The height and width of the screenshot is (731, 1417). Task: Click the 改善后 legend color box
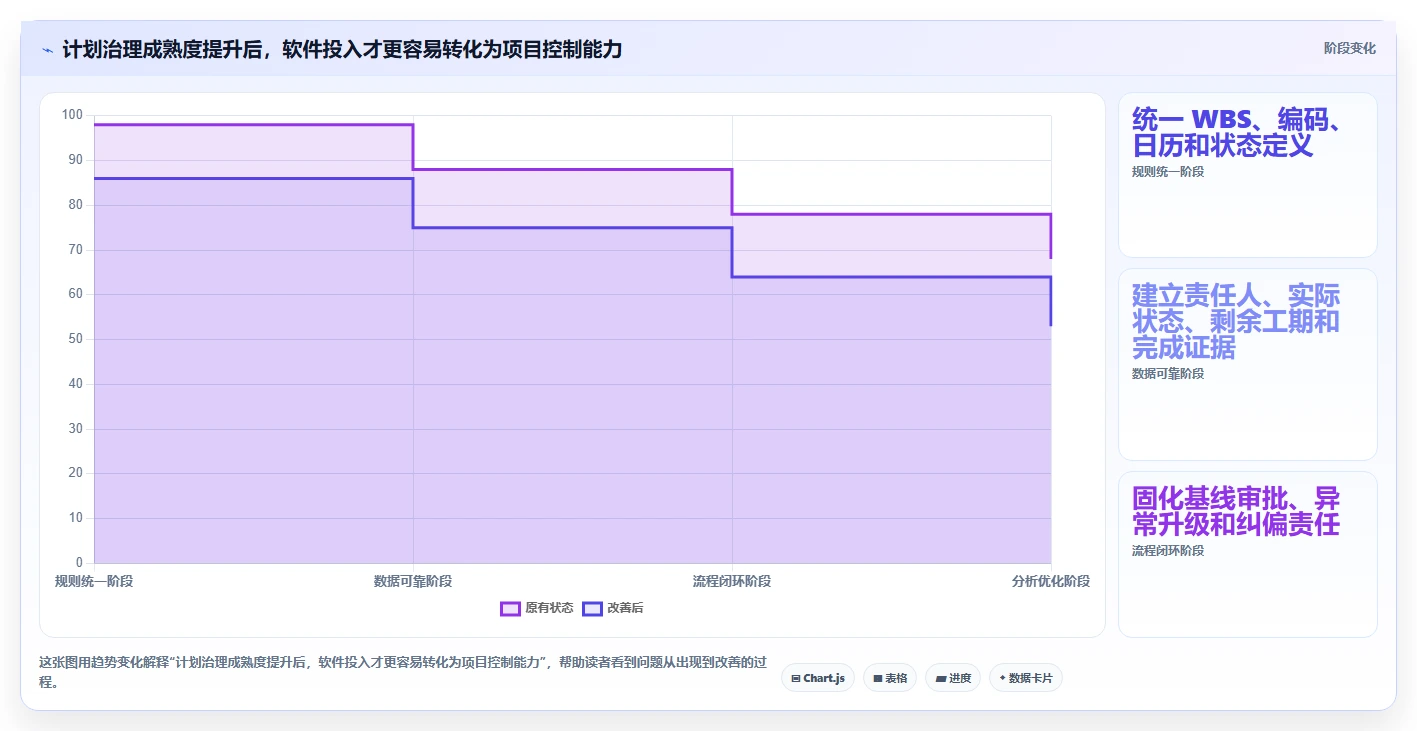pyautogui.click(x=592, y=608)
